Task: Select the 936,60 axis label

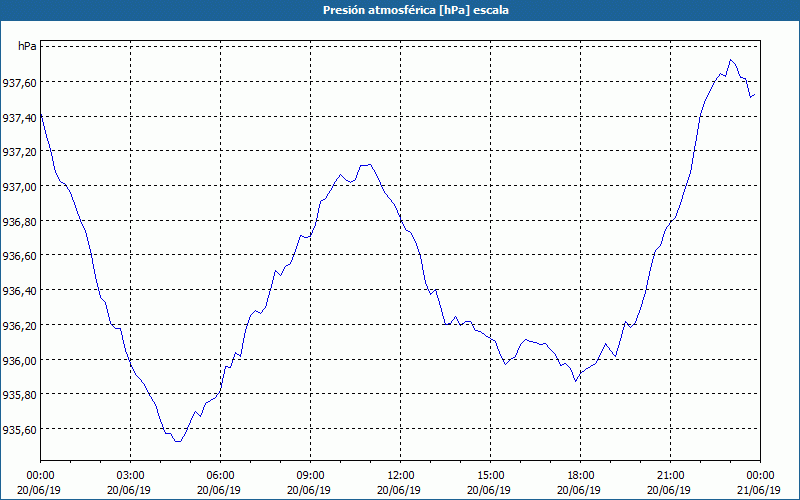Action: coord(20,256)
